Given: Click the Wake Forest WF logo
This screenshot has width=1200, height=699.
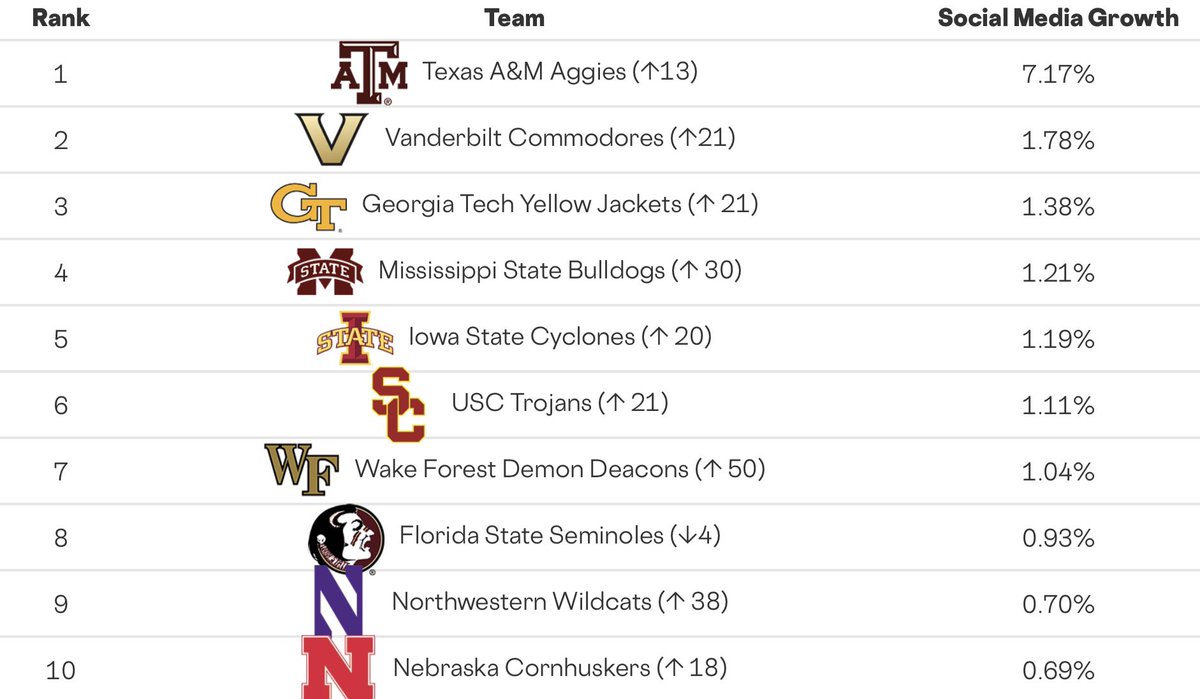Looking at the screenshot, I should click(x=301, y=469).
